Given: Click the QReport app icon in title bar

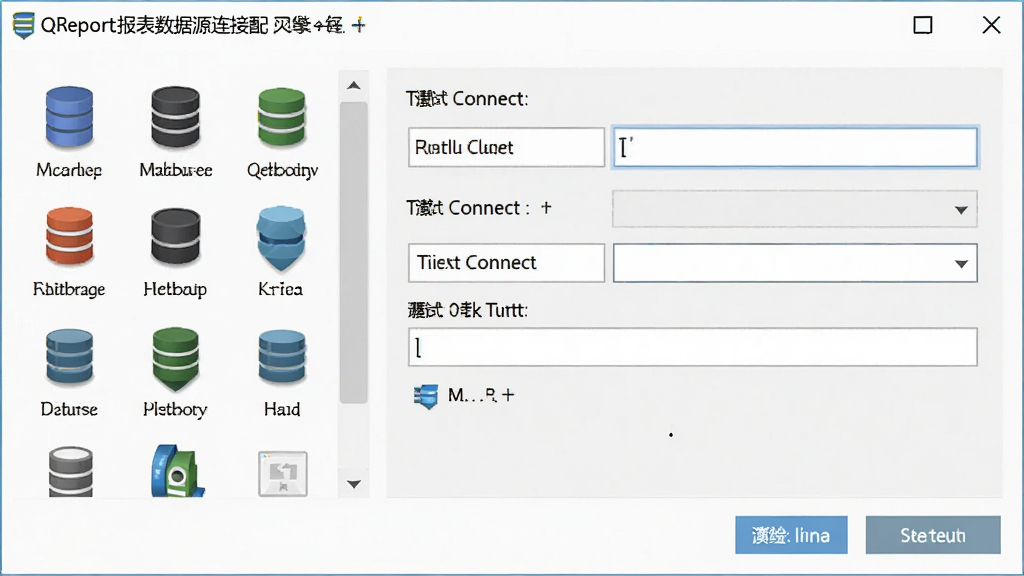Looking at the screenshot, I should [x=24, y=25].
